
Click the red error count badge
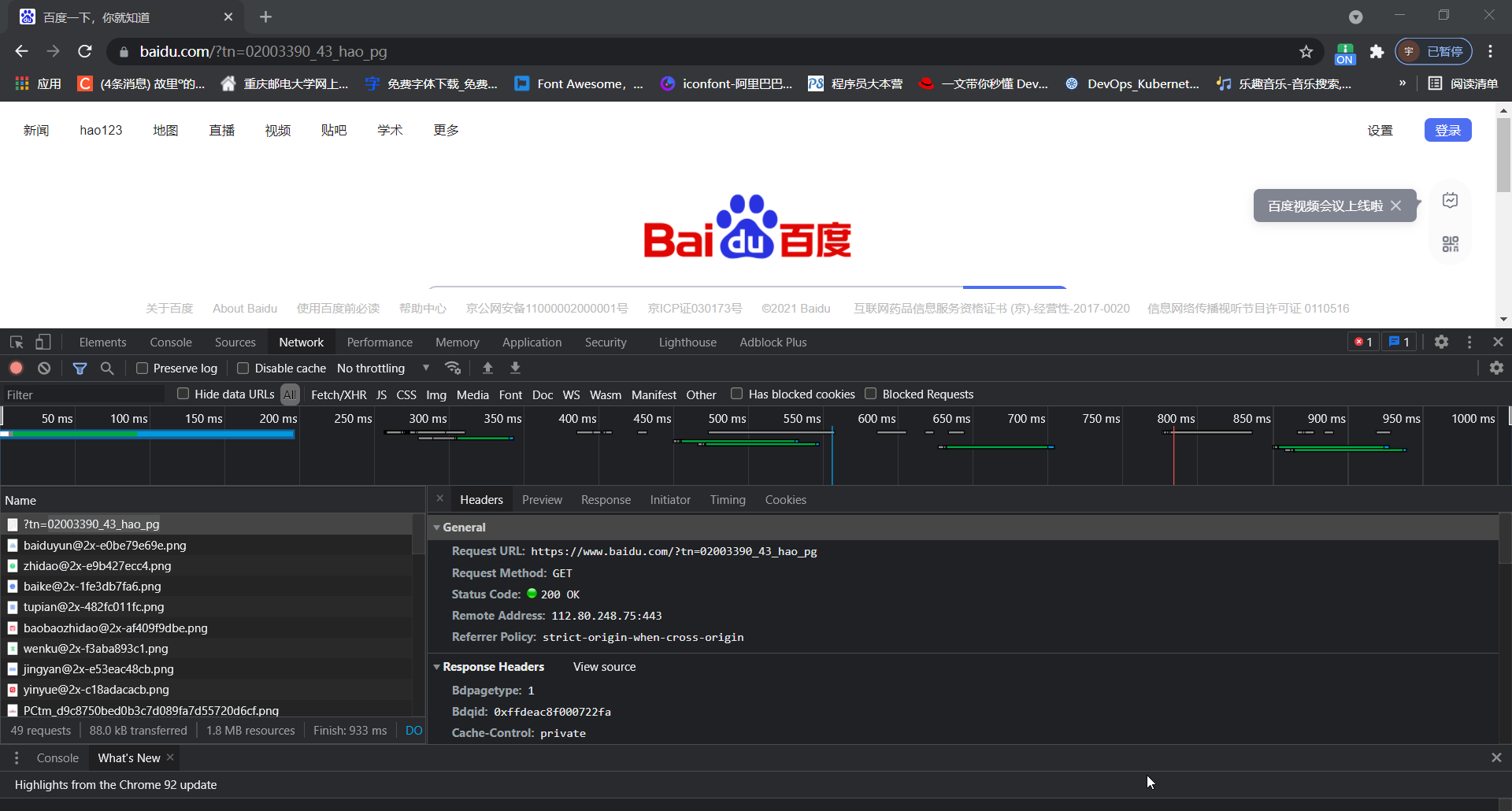[1363, 342]
